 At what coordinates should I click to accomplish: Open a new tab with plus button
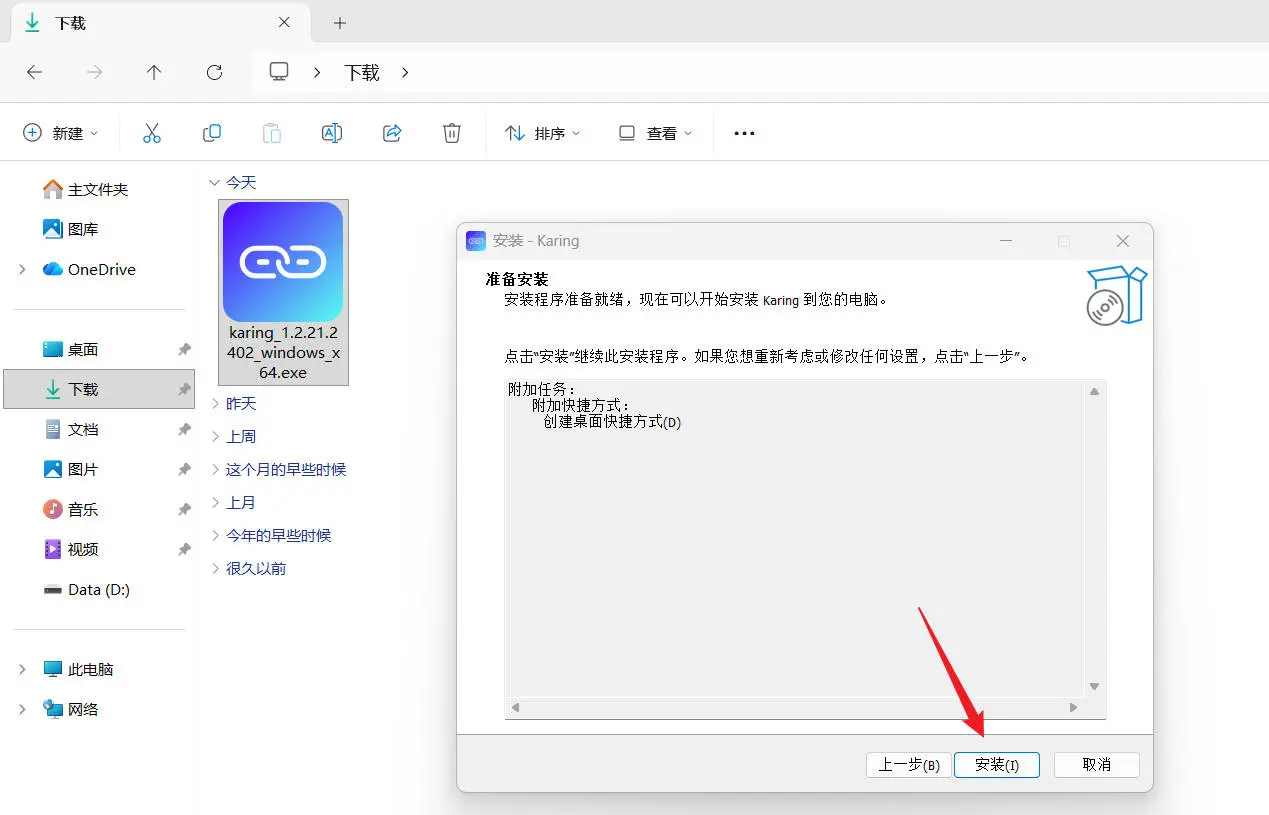(340, 22)
